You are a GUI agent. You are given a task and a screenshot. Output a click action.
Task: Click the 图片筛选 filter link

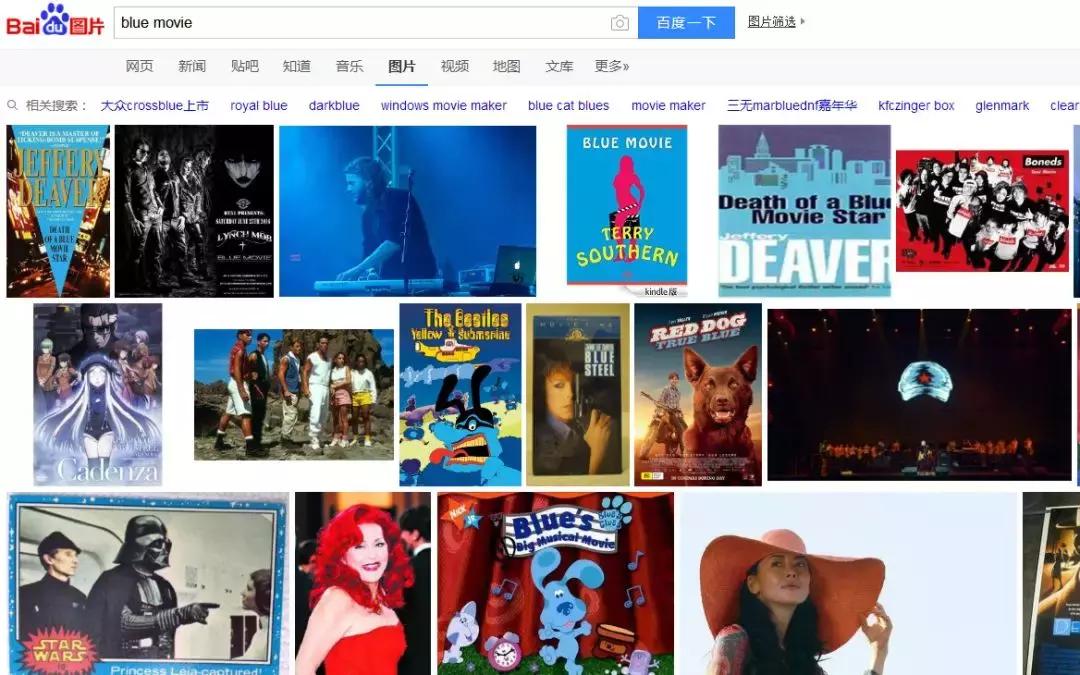(771, 21)
